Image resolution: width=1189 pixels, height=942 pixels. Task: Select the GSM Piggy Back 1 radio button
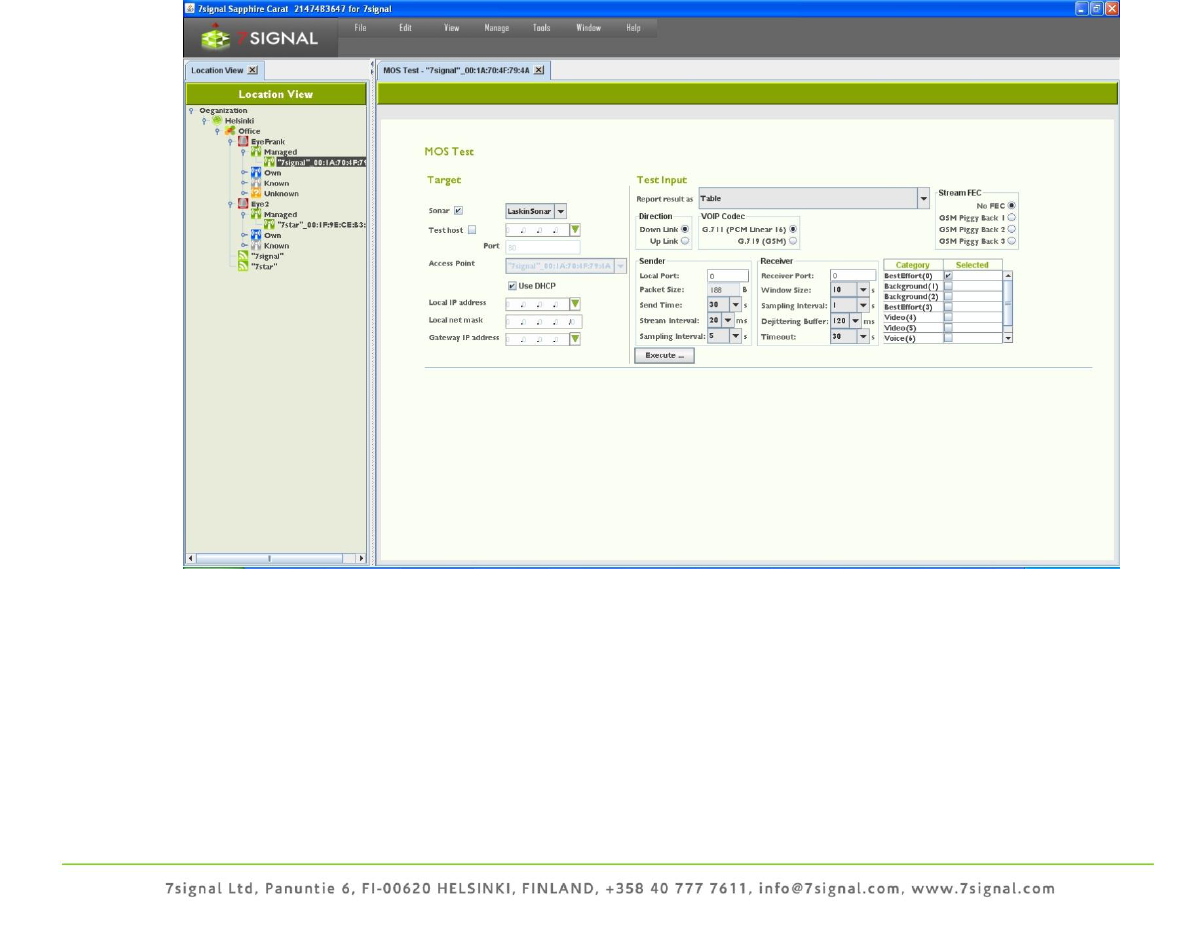point(1012,218)
